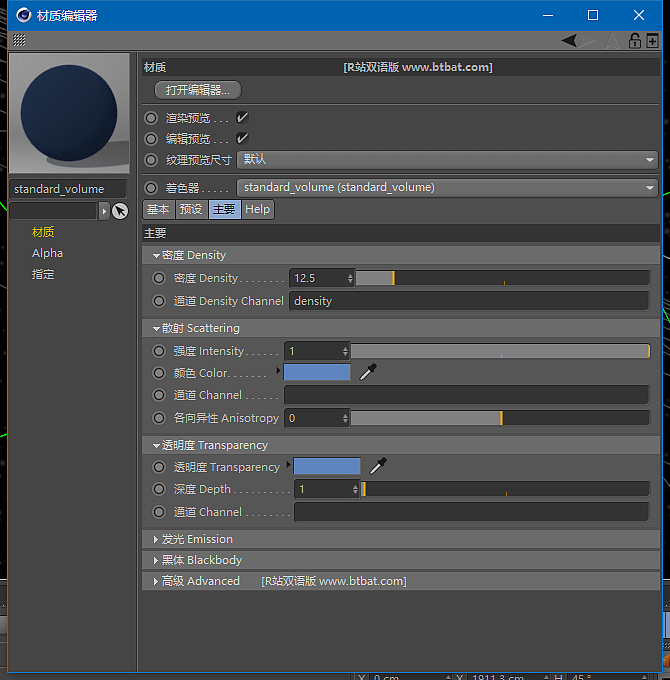Click the Cinema 4D logo icon
Viewport: 670px width, 680px height.
pos(23,15)
